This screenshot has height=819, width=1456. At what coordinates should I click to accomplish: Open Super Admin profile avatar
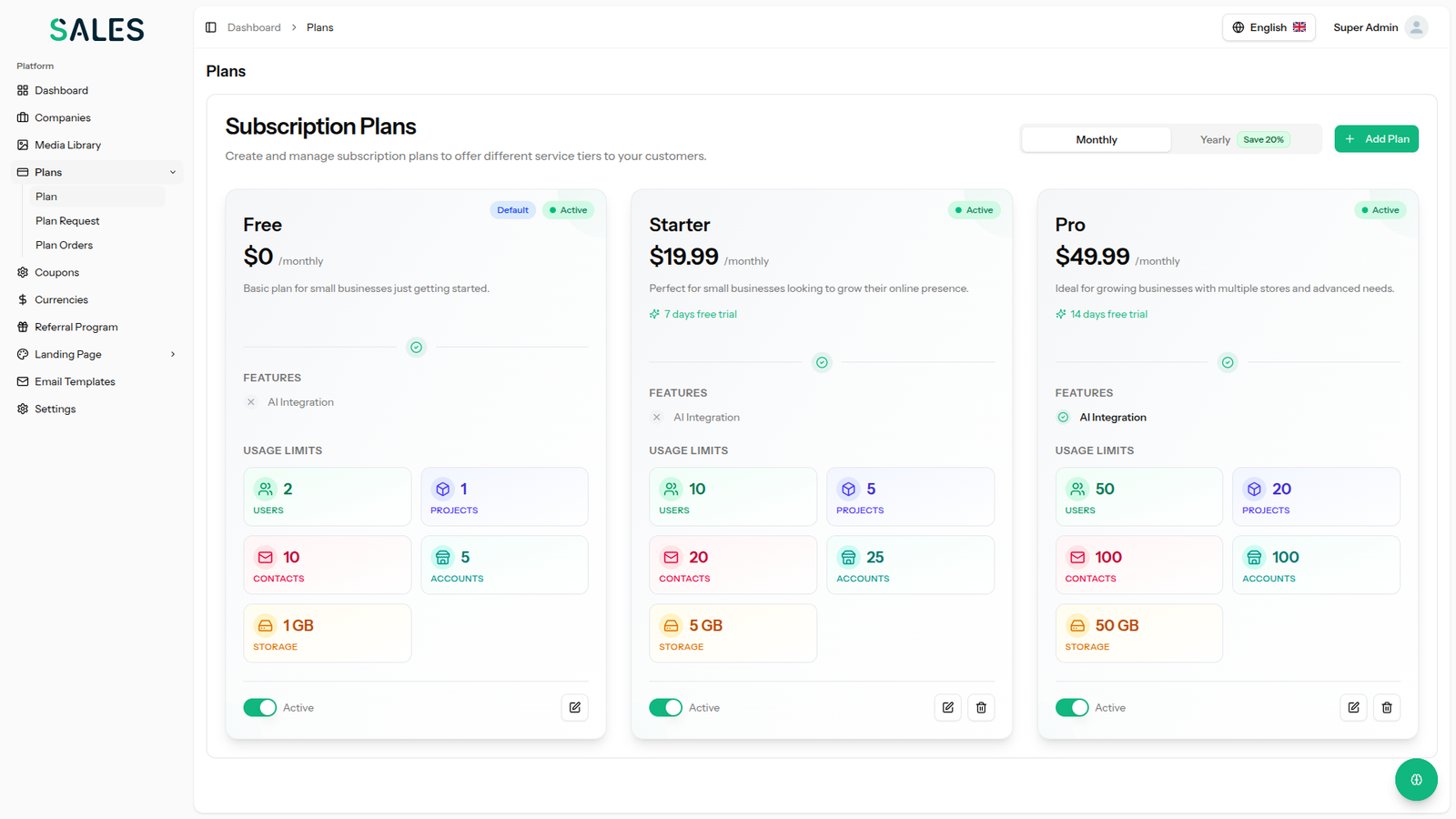pyautogui.click(x=1416, y=27)
